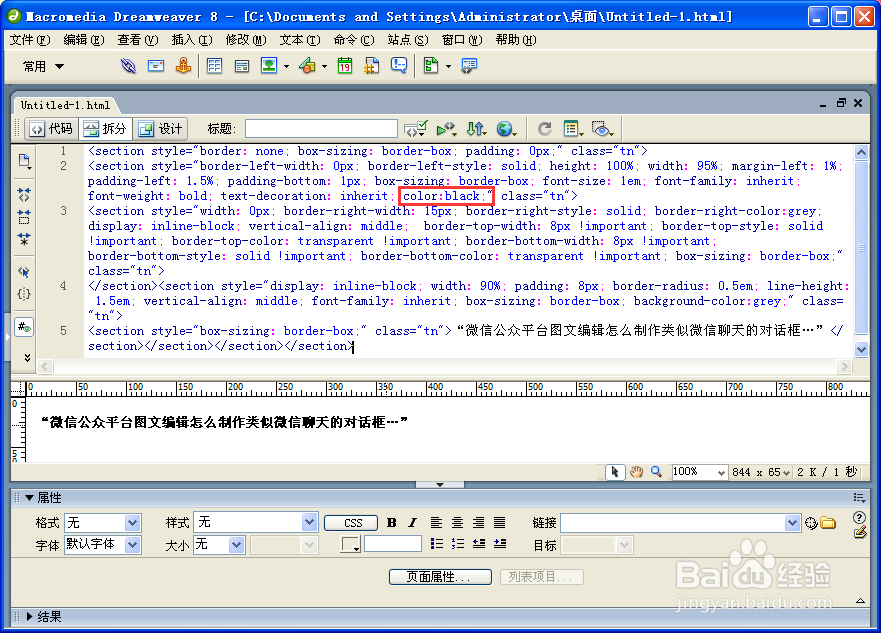Click the Email Link icon

[156, 66]
